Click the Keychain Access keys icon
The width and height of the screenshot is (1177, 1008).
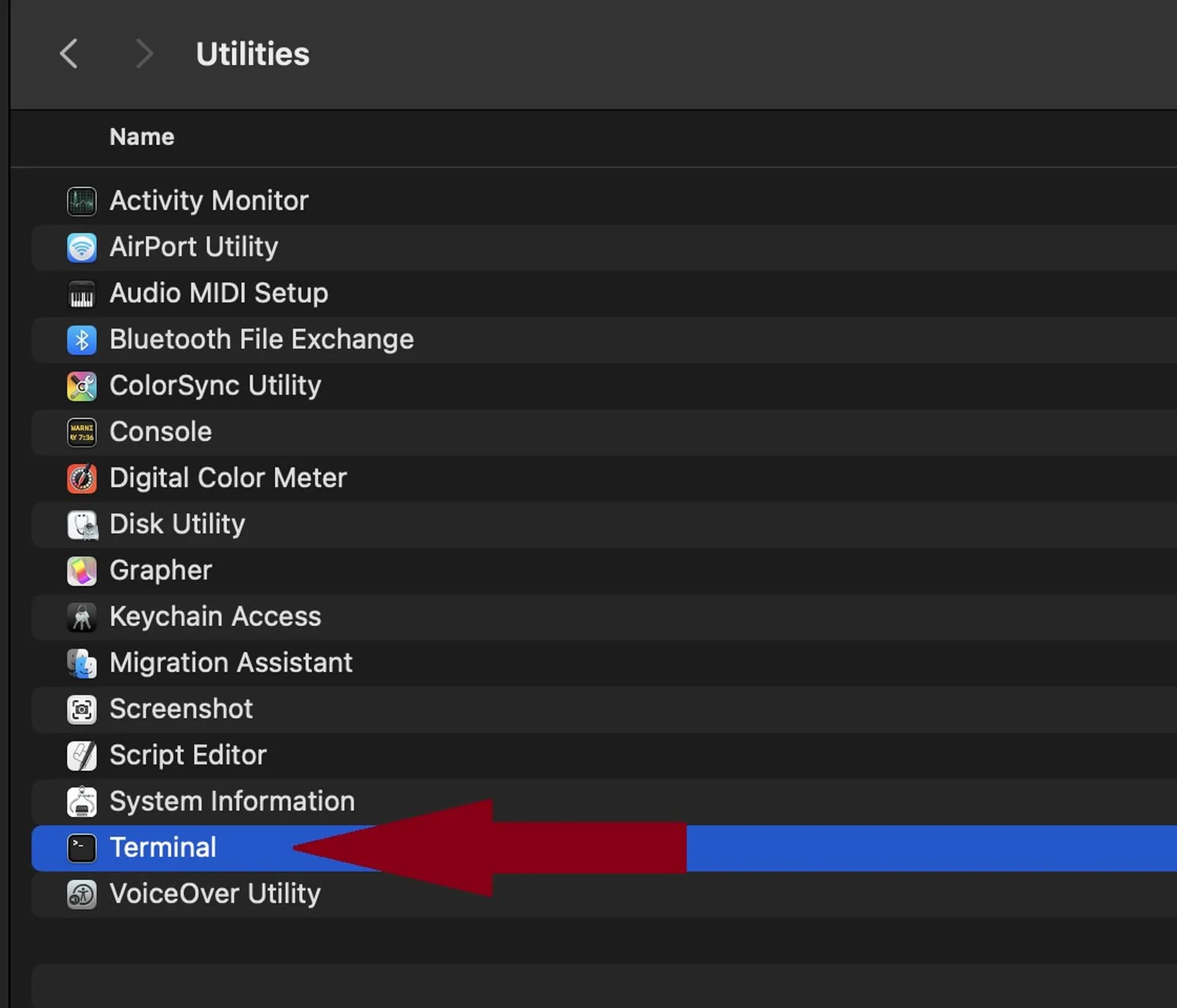coord(82,617)
